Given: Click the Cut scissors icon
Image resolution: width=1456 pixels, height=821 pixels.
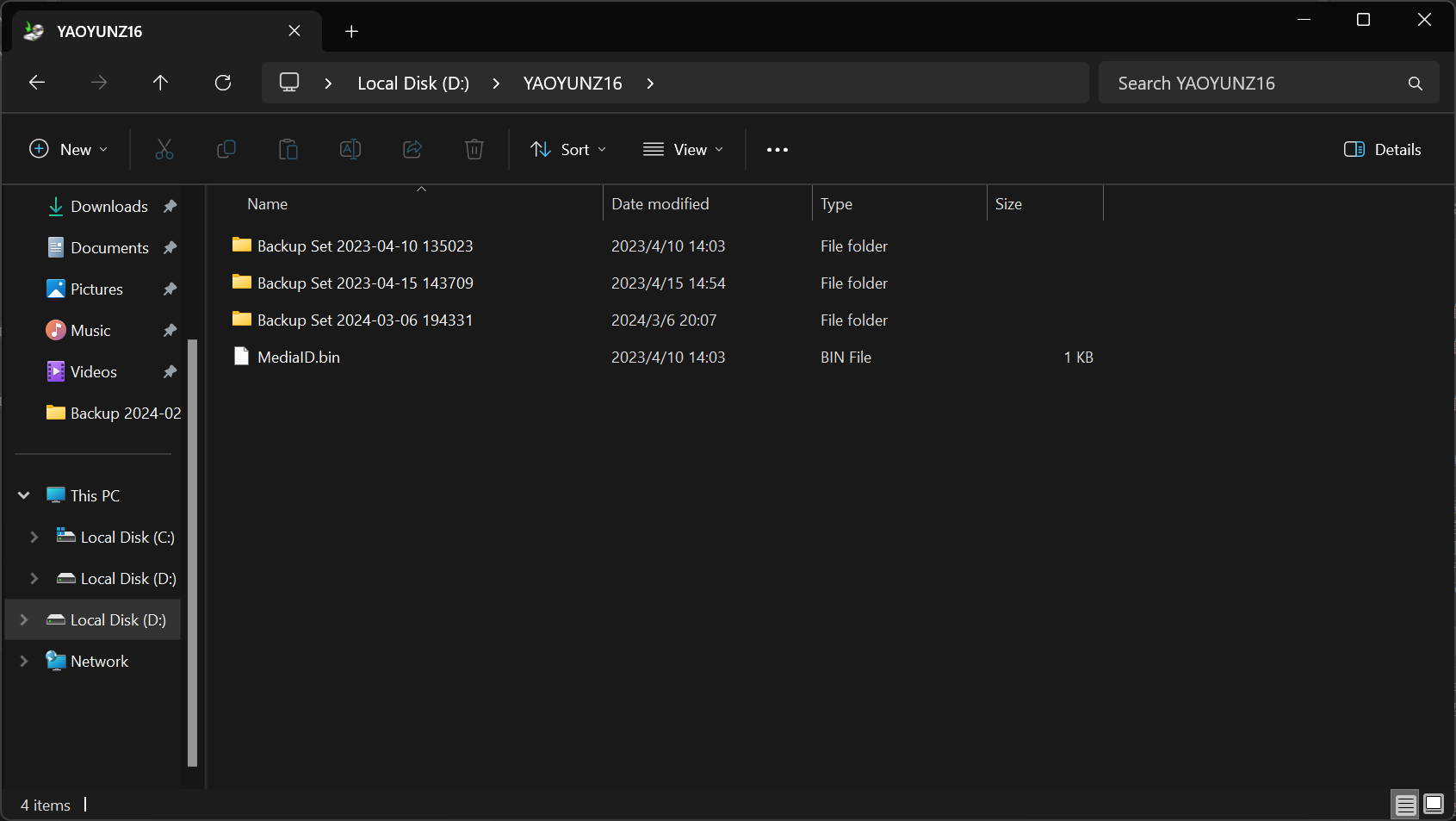Looking at the screenshot, I should point(164,150).
